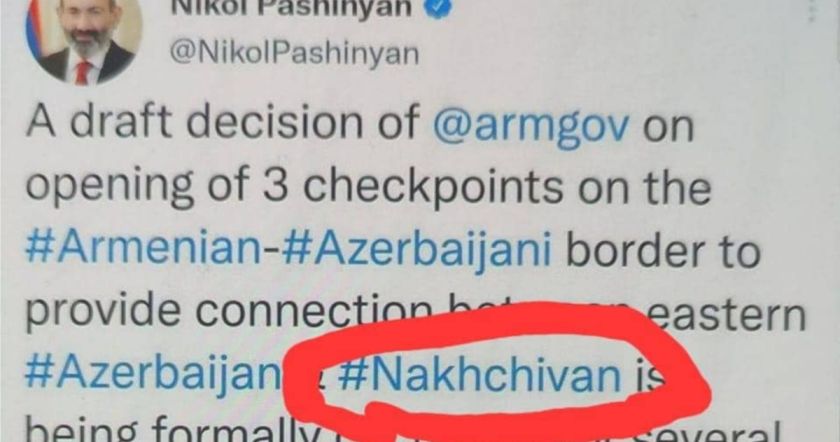Click the blue verified badge icon
This screenshot has height=442, width=840.
[x=438, y=8]
